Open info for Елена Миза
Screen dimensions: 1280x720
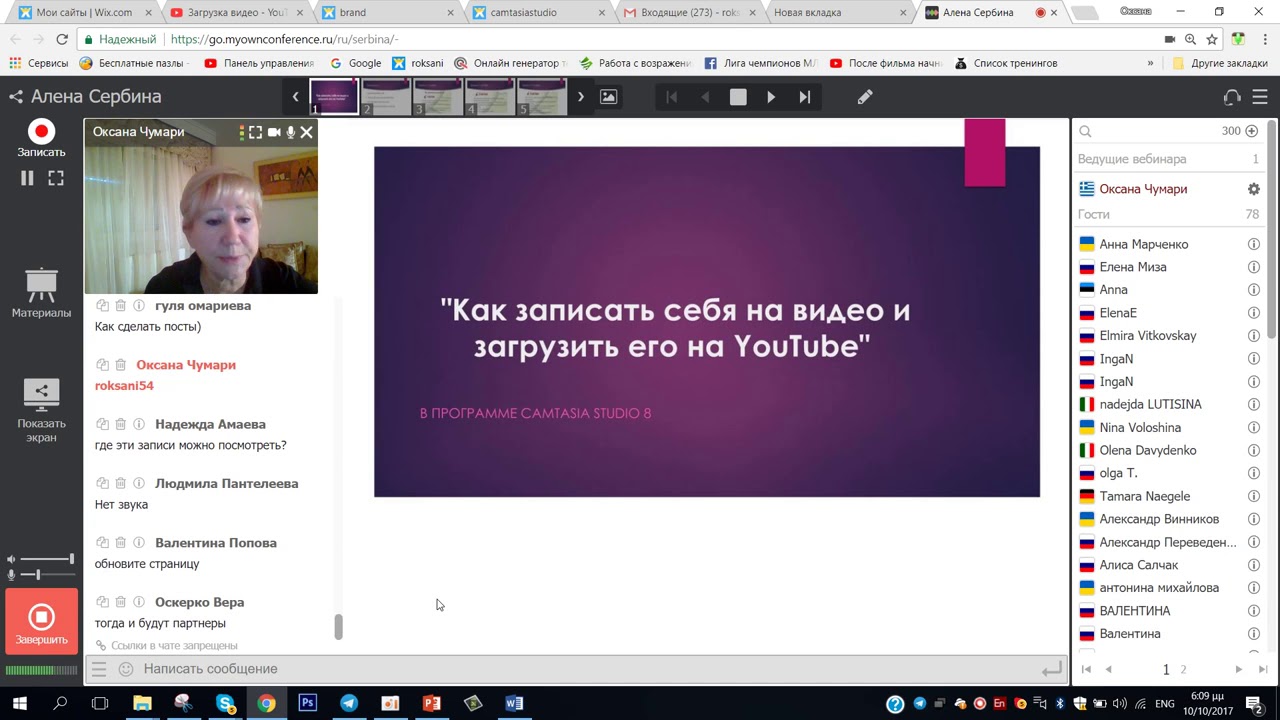pyautogui.click(x=1253, y=267)
